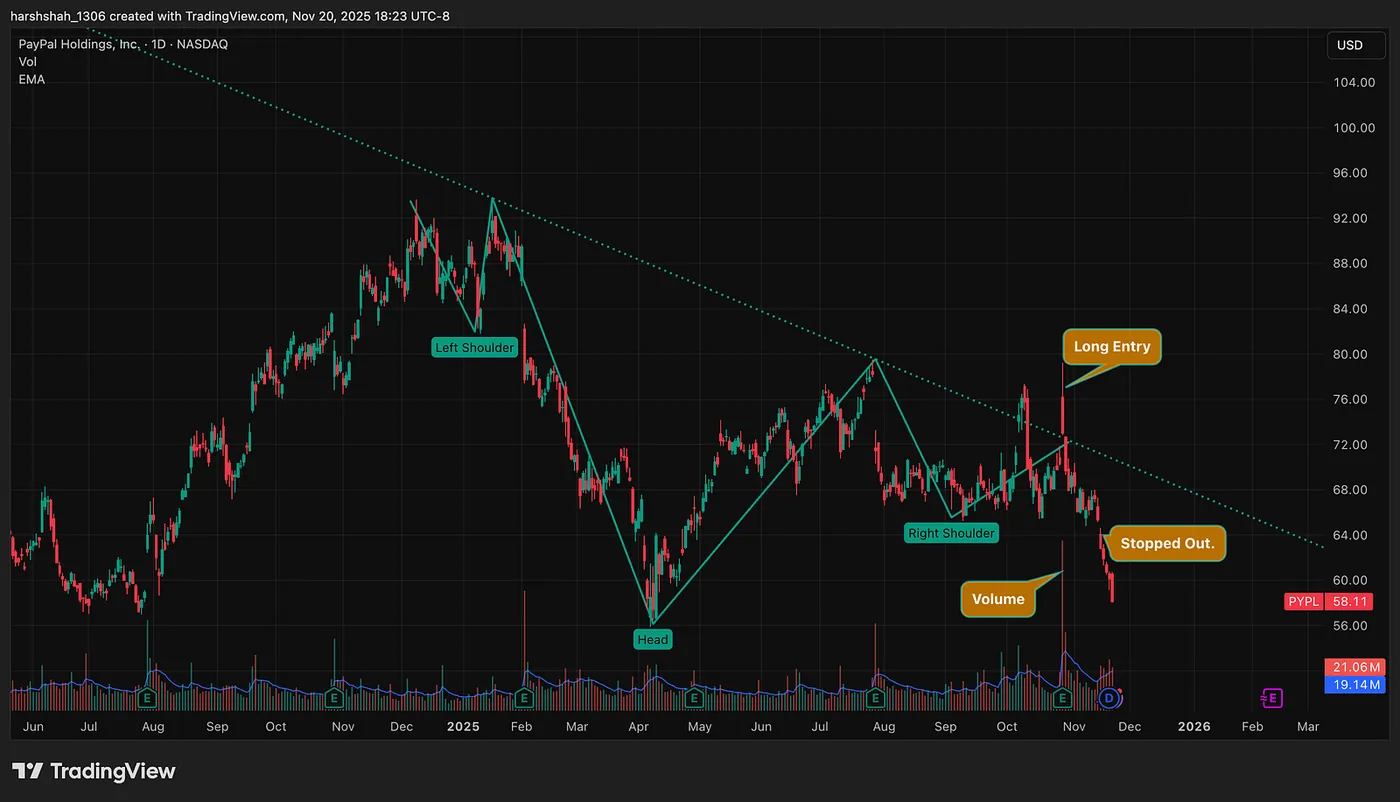The image size is (1400, 802).
Task: Open the earnings E marker at August 2025
Action: pyautogui.click(x=876, y=697)
